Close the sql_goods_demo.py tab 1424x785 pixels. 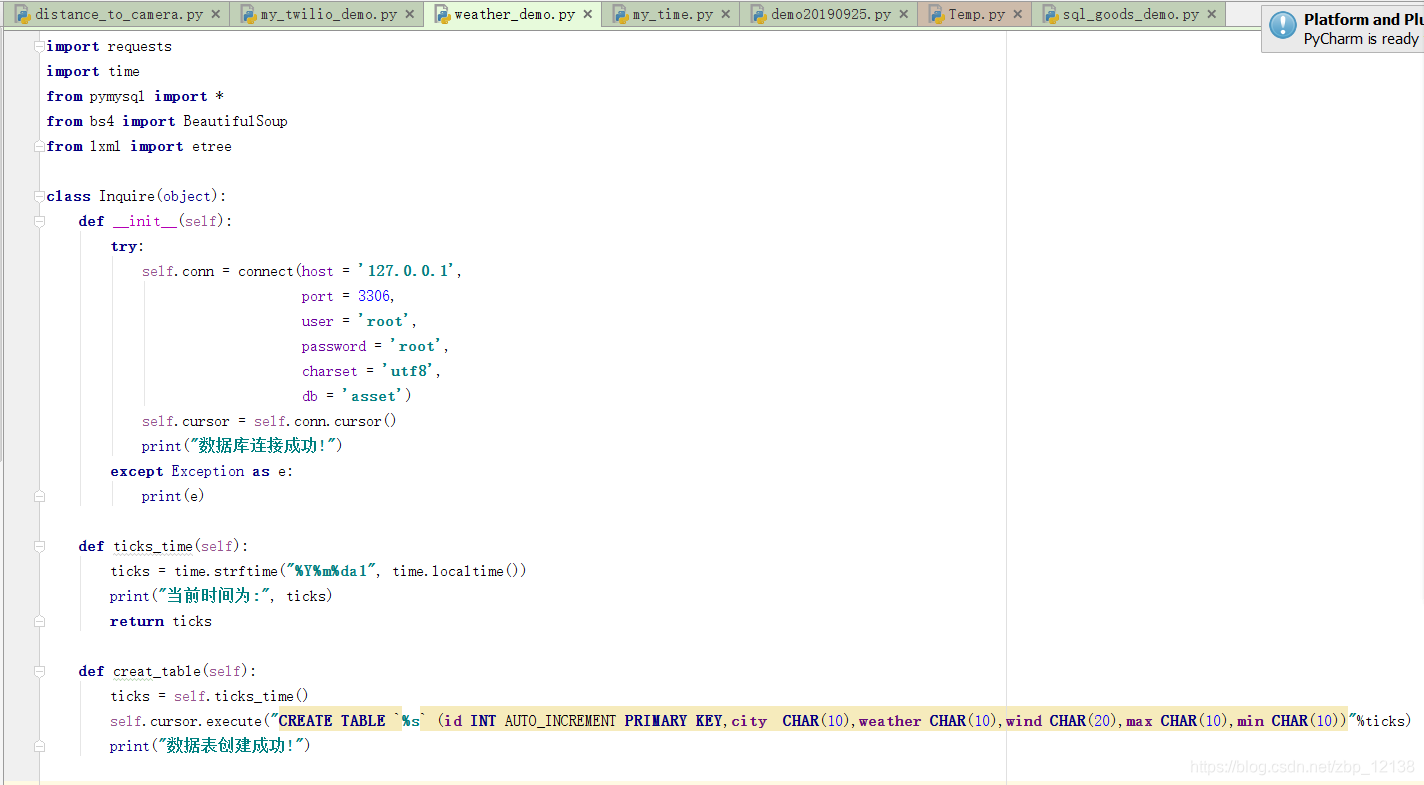coord(1212,14)
